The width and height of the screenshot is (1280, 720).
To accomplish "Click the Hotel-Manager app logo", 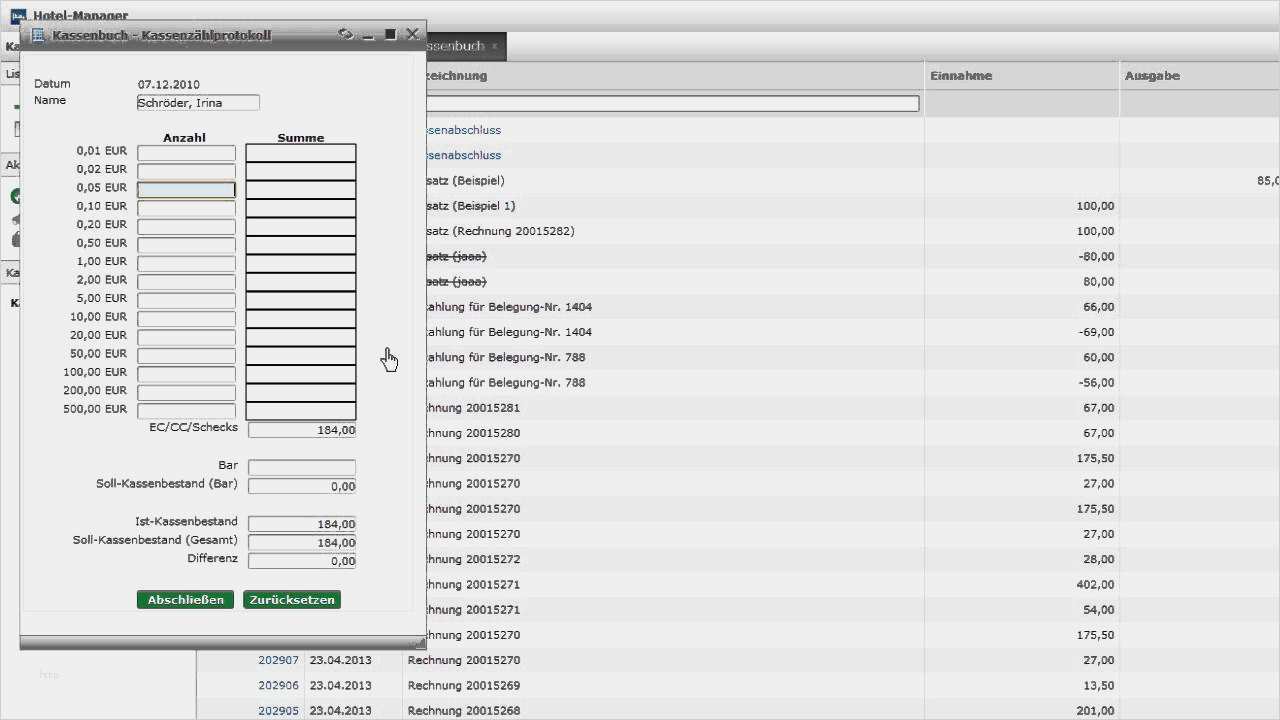I will (x=18, y=16).
